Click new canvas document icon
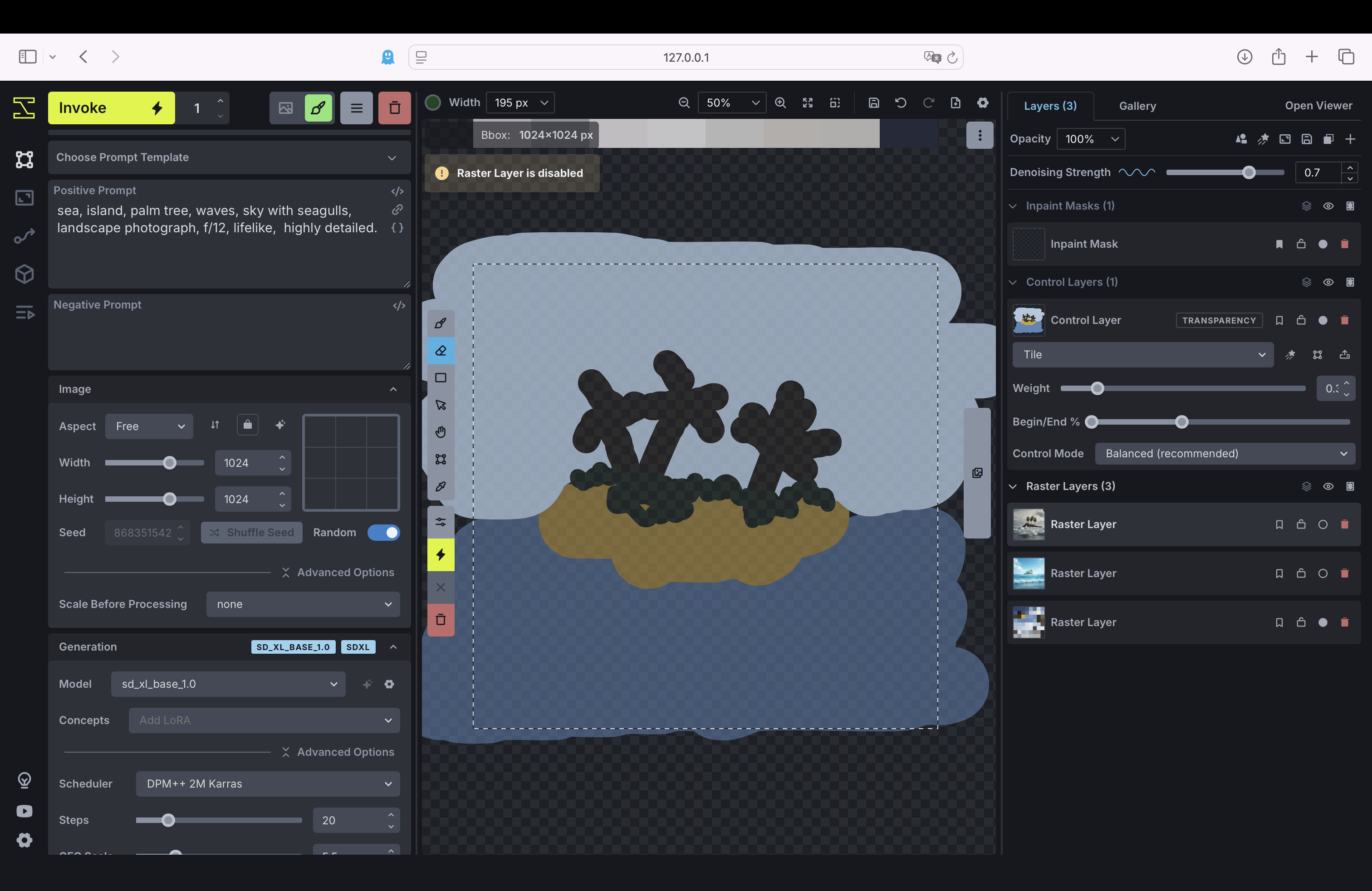The width and height of the screenshot is (1372, 891). click(955, 103)
